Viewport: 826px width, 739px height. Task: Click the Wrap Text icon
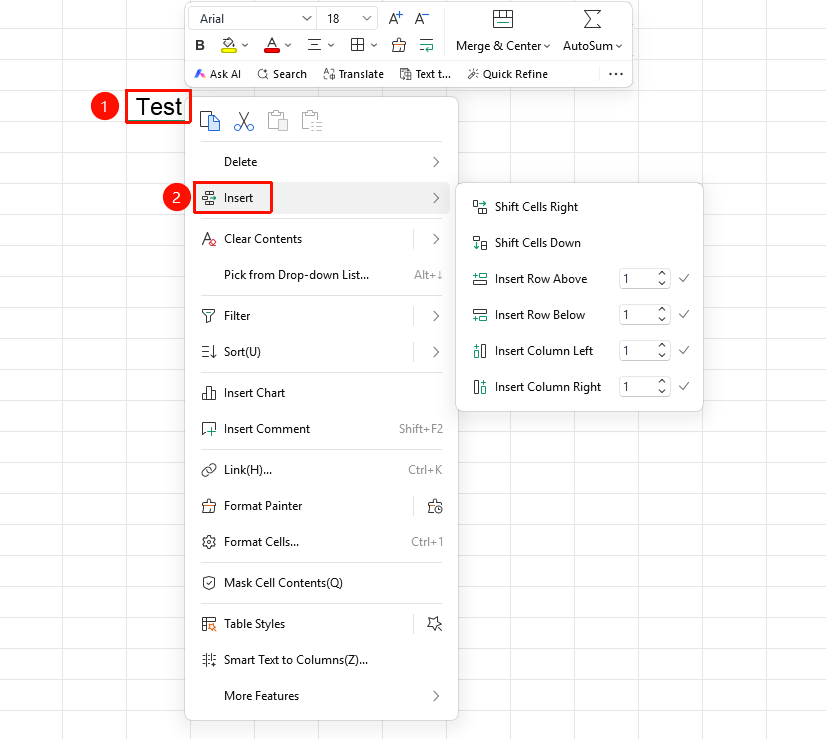point(426,45)
